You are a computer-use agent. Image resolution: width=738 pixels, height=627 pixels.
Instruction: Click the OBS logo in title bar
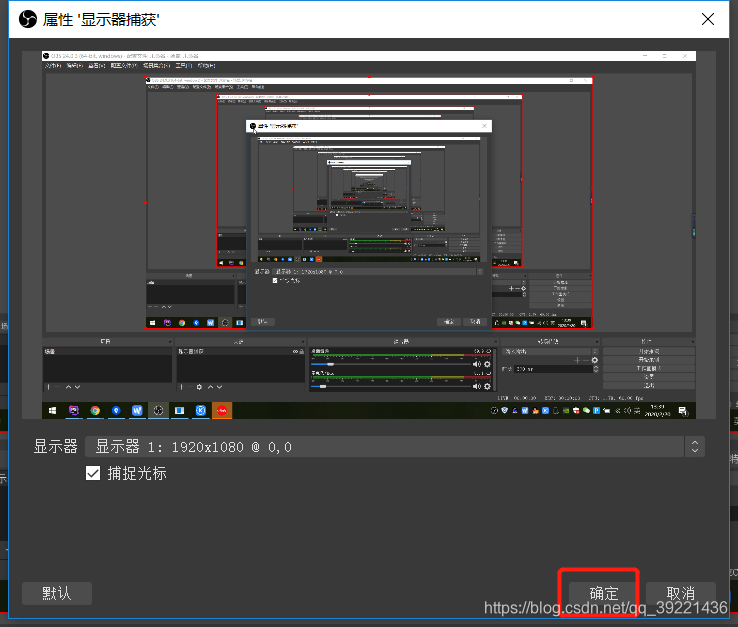pos(28,19)
